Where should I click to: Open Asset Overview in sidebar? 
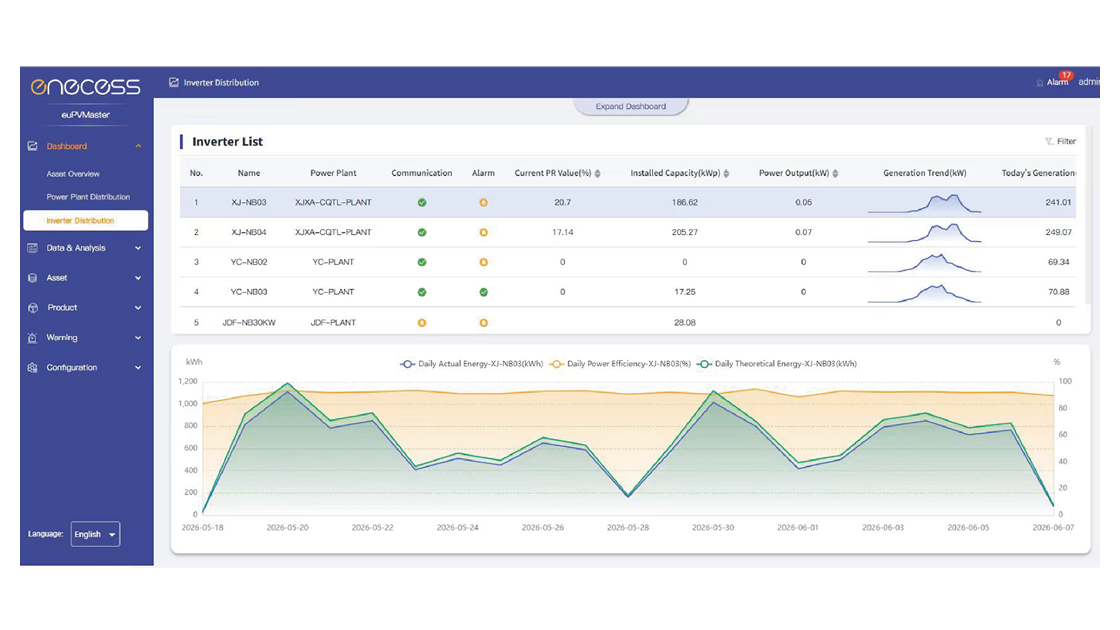(73, 174)
